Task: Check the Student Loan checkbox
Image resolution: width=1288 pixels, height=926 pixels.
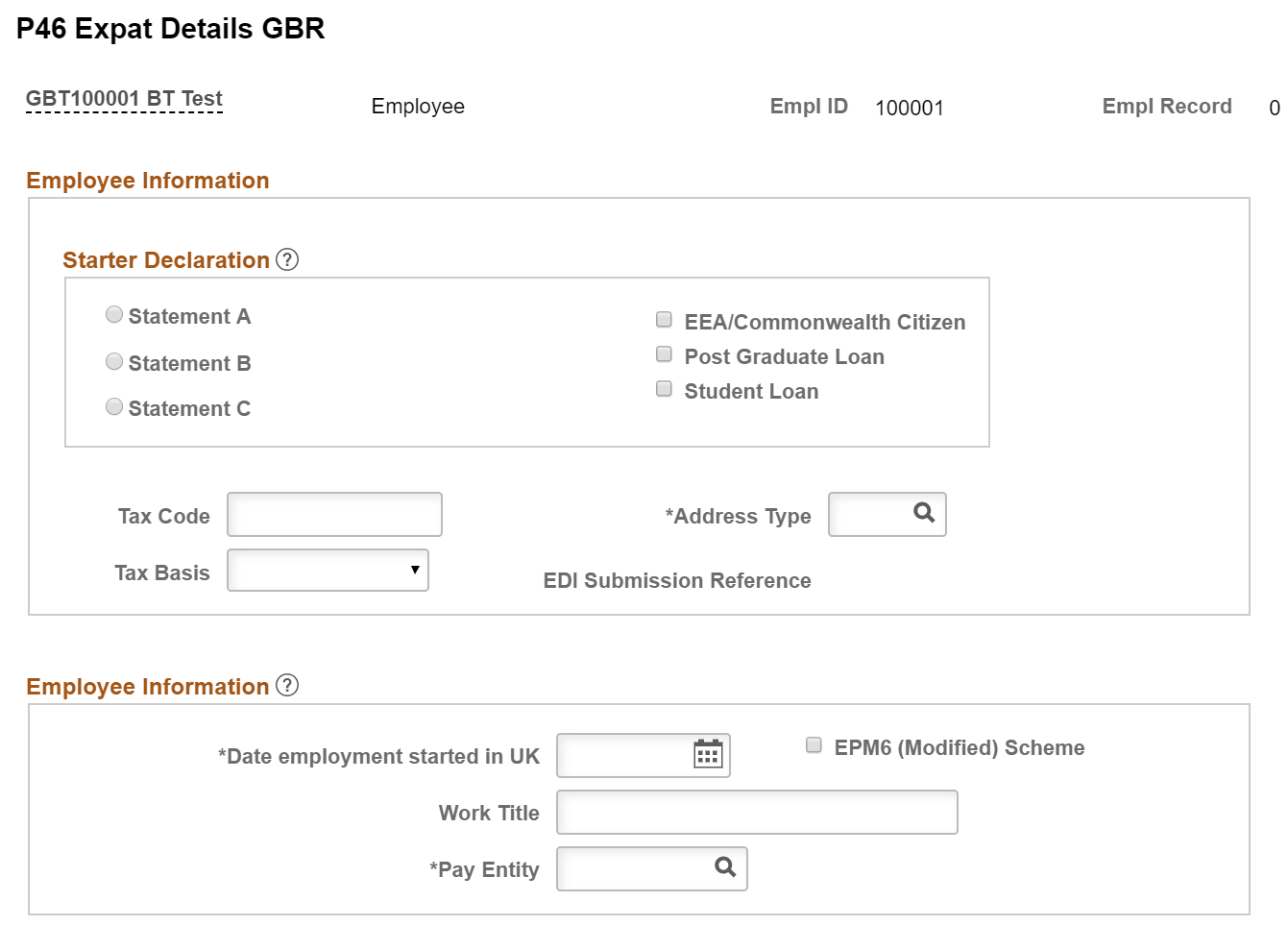Action: (664, 388)
